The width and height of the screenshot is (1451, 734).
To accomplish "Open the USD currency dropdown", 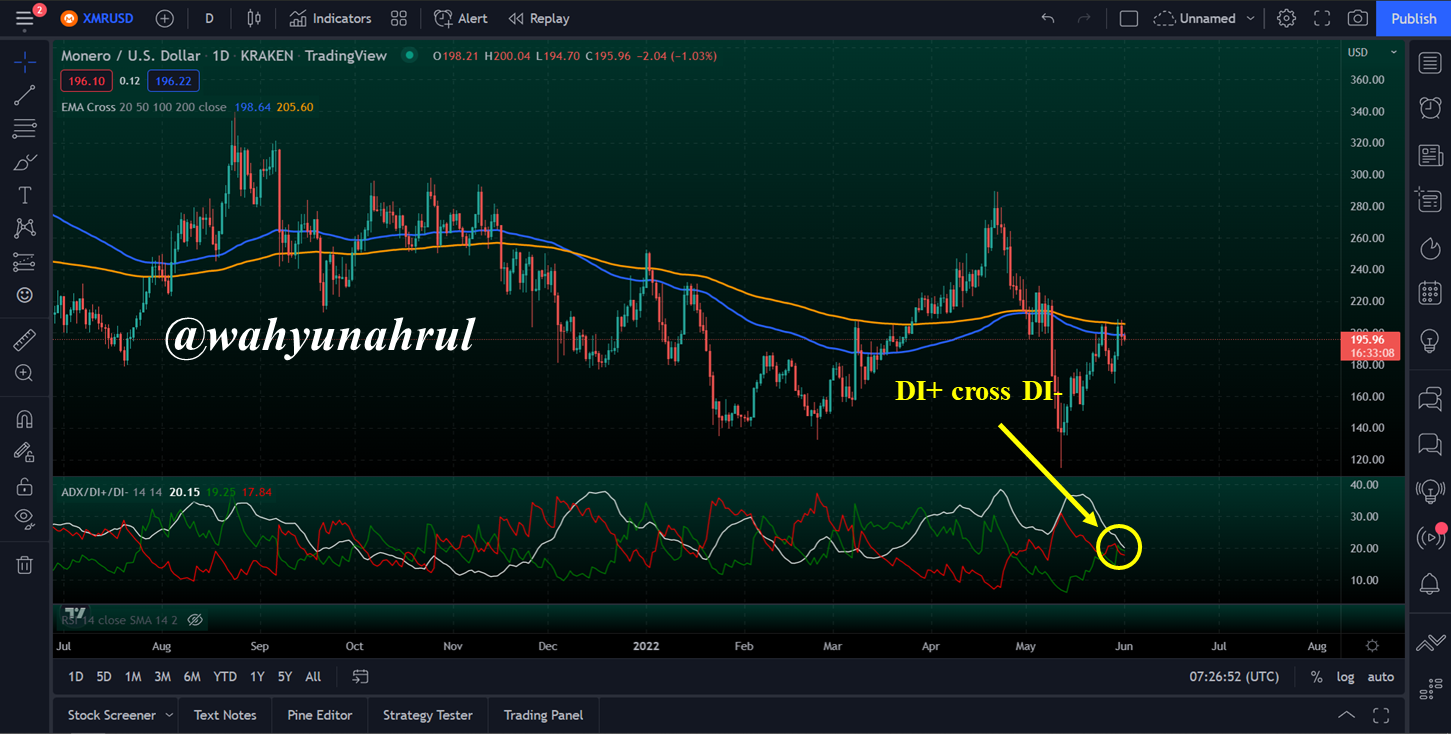I will (1372, 52).
